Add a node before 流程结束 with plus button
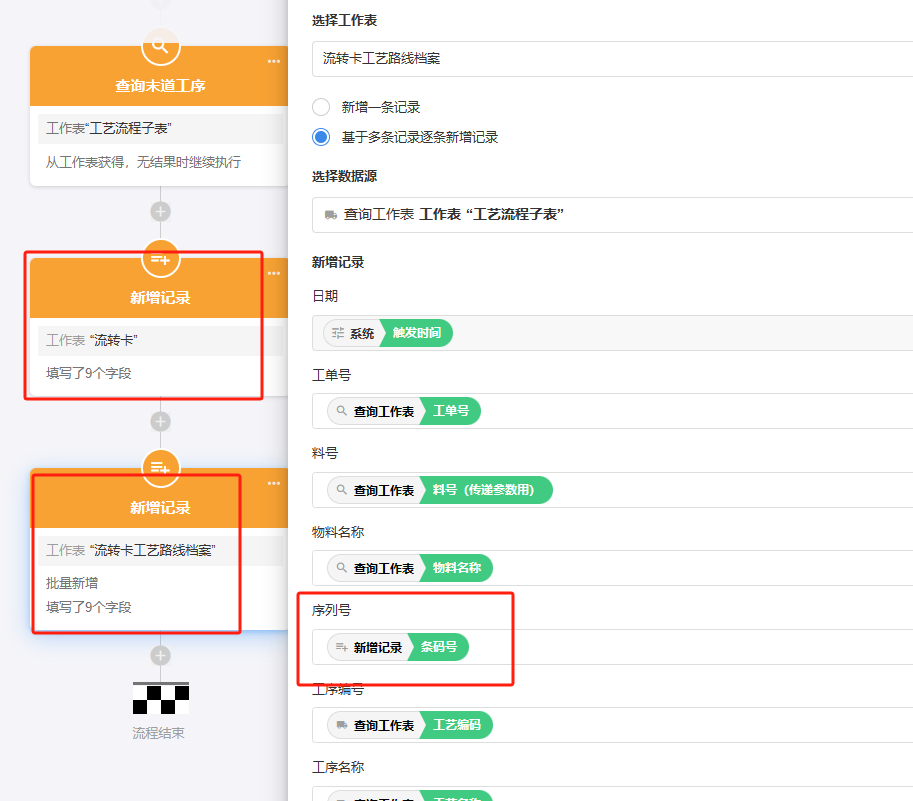Screen dimensions: 913x801 [x=161, y=656]
